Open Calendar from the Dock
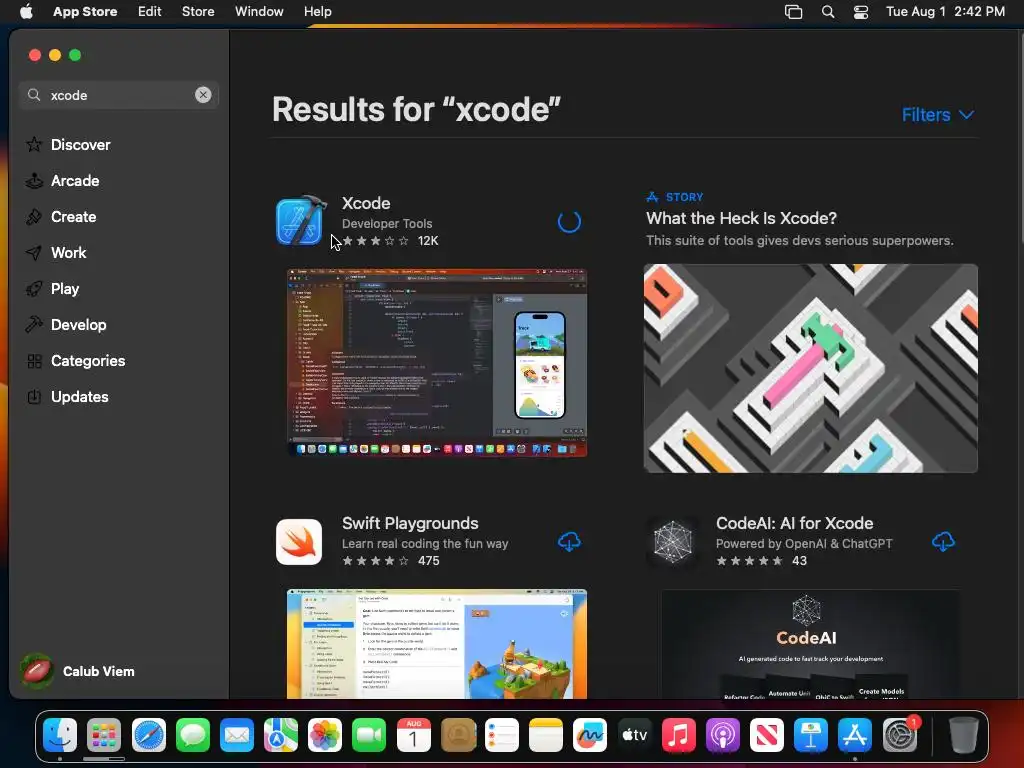The width and height of the screenshot is (1024, 768). click(x=413, y=735)
